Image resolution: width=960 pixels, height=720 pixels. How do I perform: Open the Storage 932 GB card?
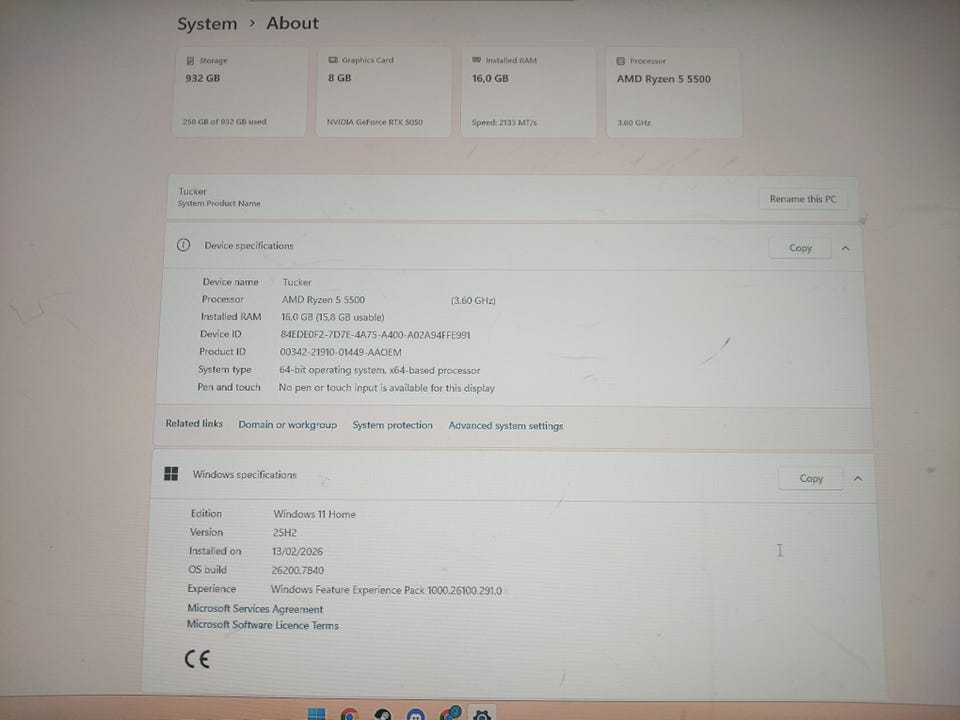240,92
